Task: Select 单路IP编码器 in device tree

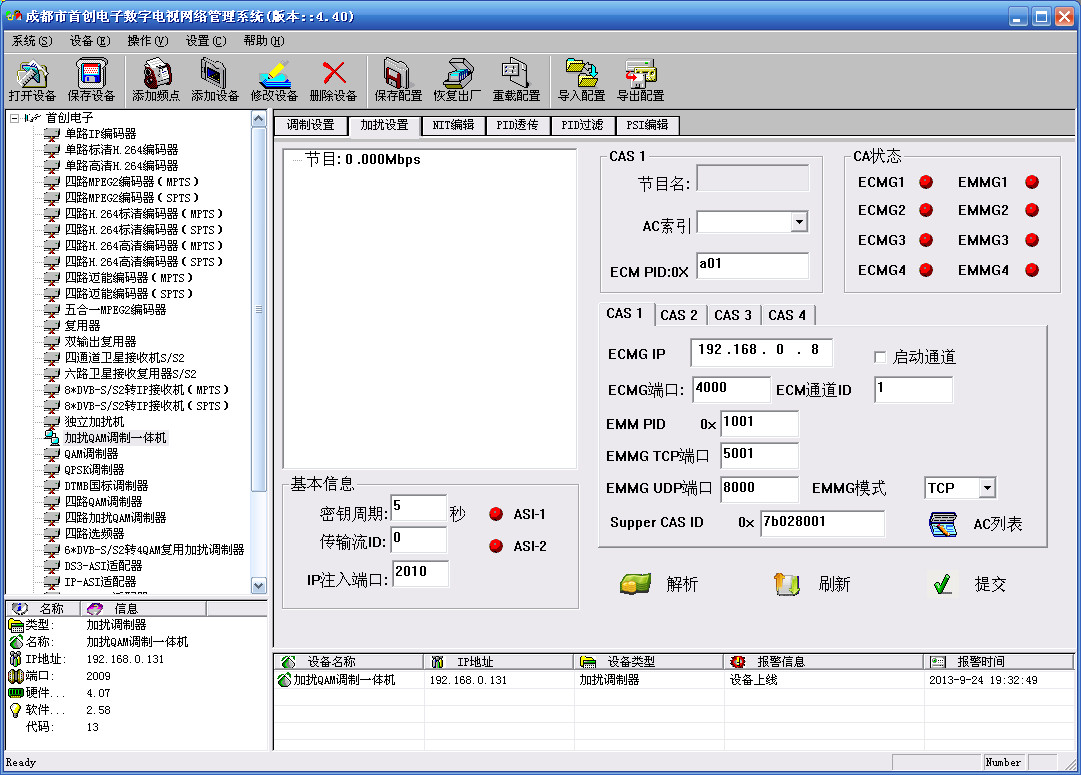Action: click(100, 134)
